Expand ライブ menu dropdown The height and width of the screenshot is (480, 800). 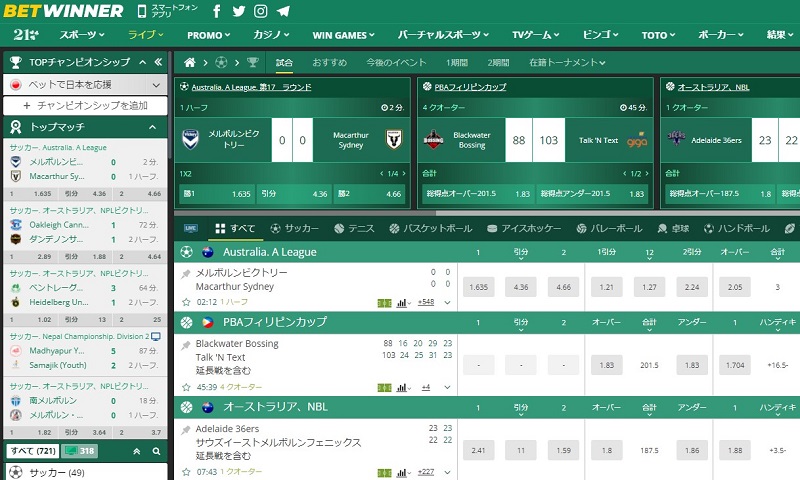tap(145, 35)
